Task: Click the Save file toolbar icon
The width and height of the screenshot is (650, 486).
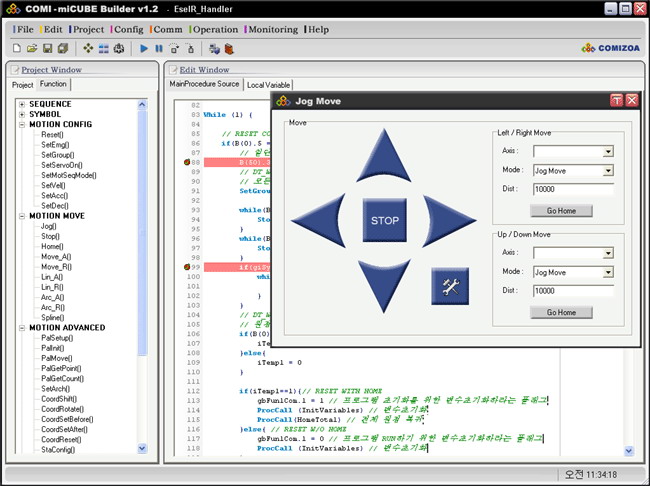Action: coord(48,48)
